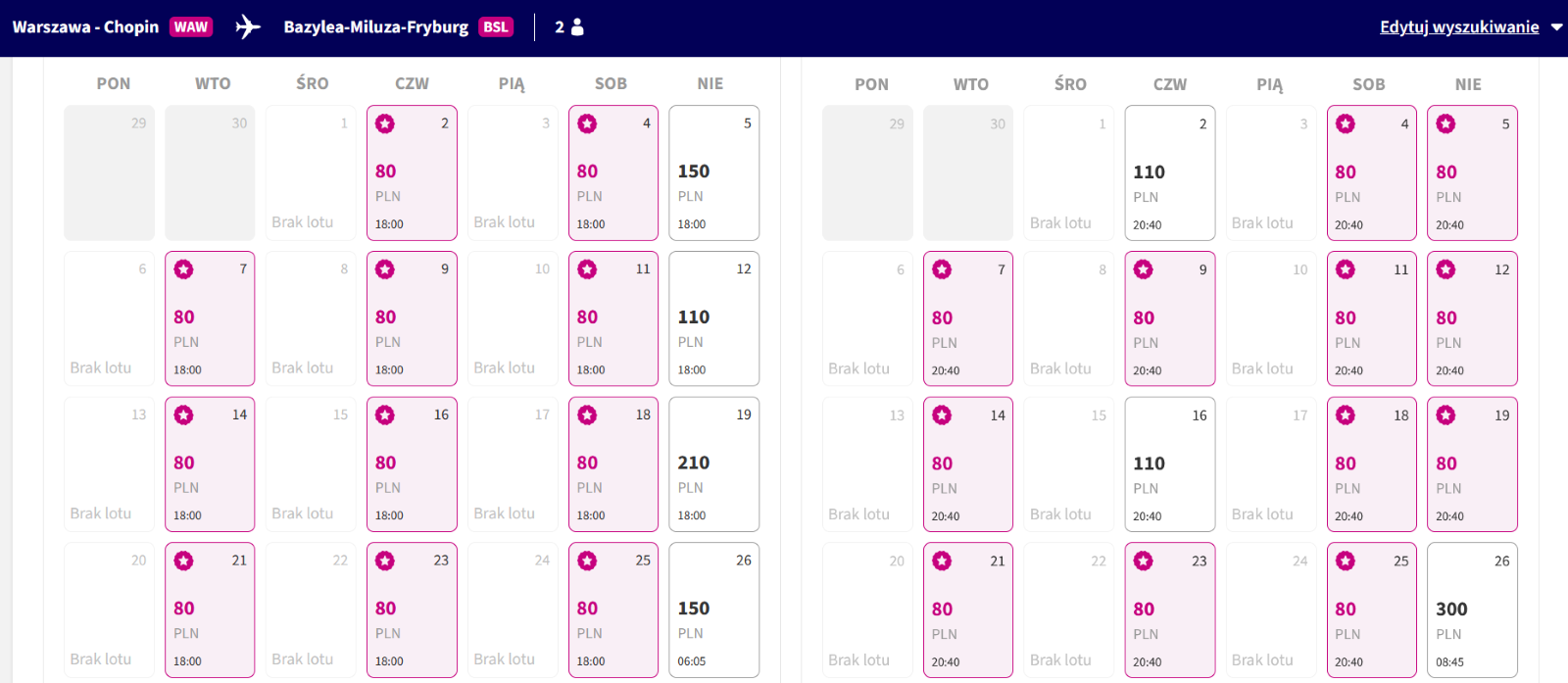
Task: Click the BSL airport code badge
Action: [496, 26]
